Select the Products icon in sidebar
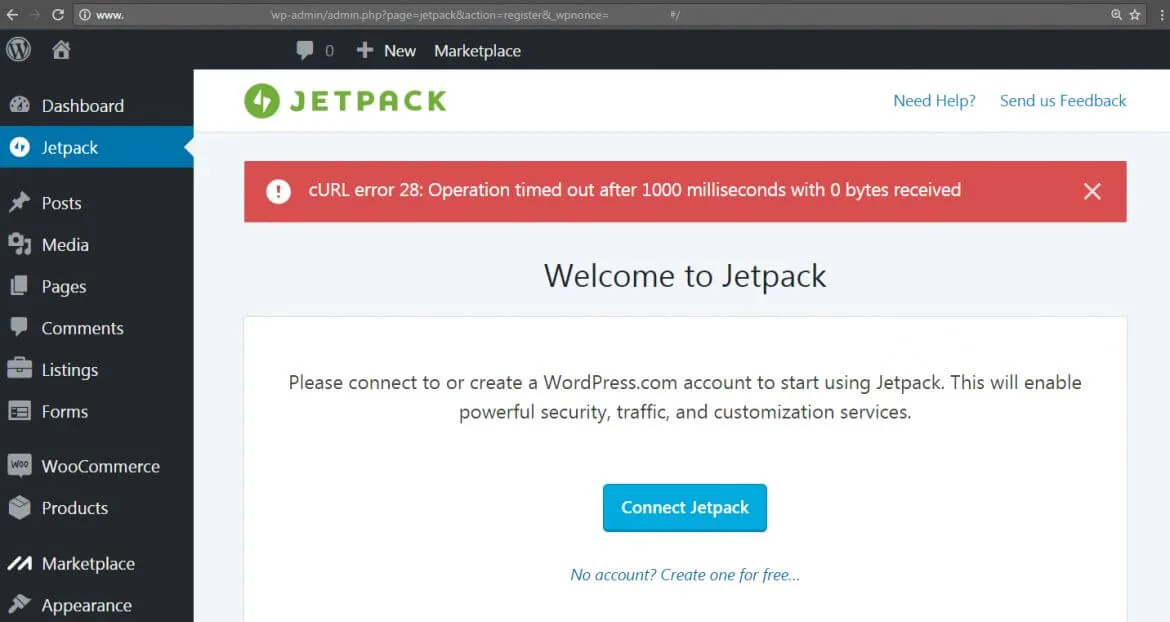This screenshot has width=1170, height=622. 22,508
